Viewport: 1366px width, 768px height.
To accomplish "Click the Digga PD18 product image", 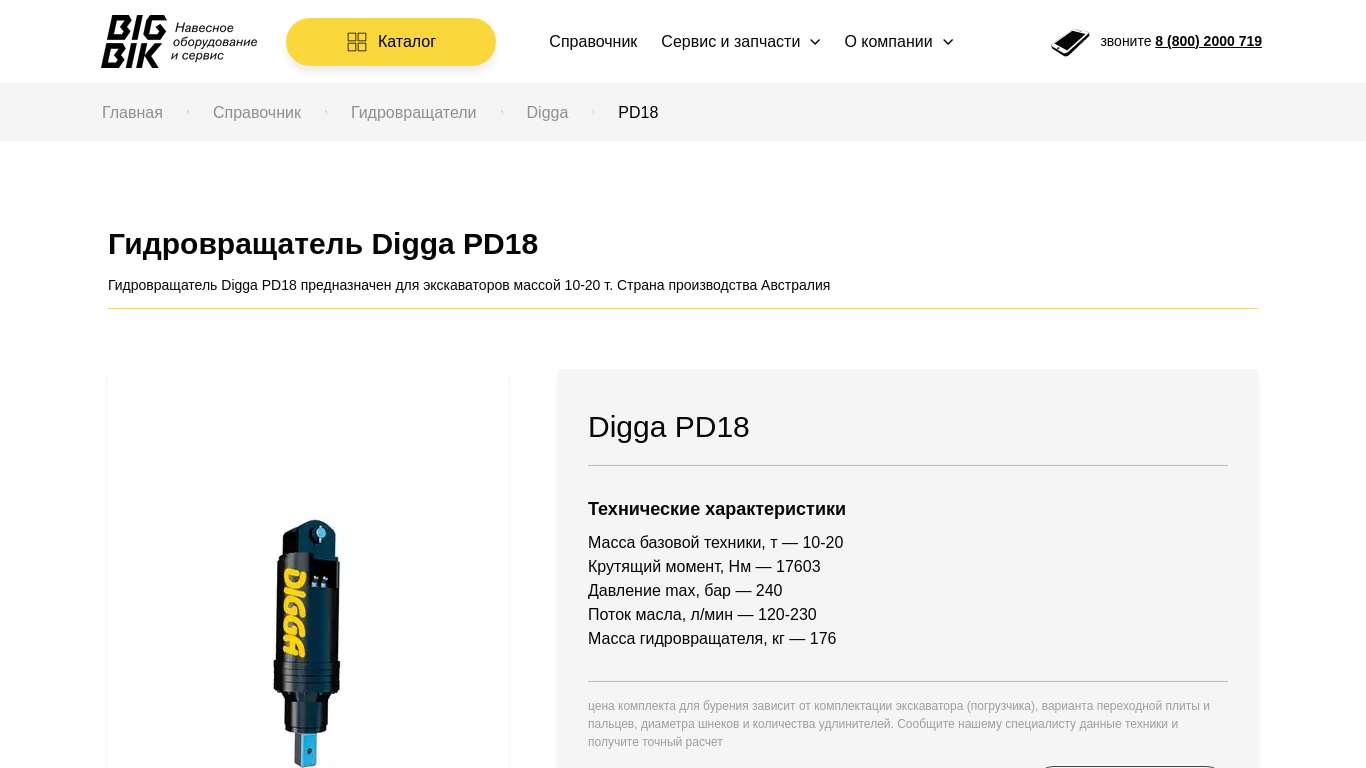I will pyautogui.click(x=307, y=642).
